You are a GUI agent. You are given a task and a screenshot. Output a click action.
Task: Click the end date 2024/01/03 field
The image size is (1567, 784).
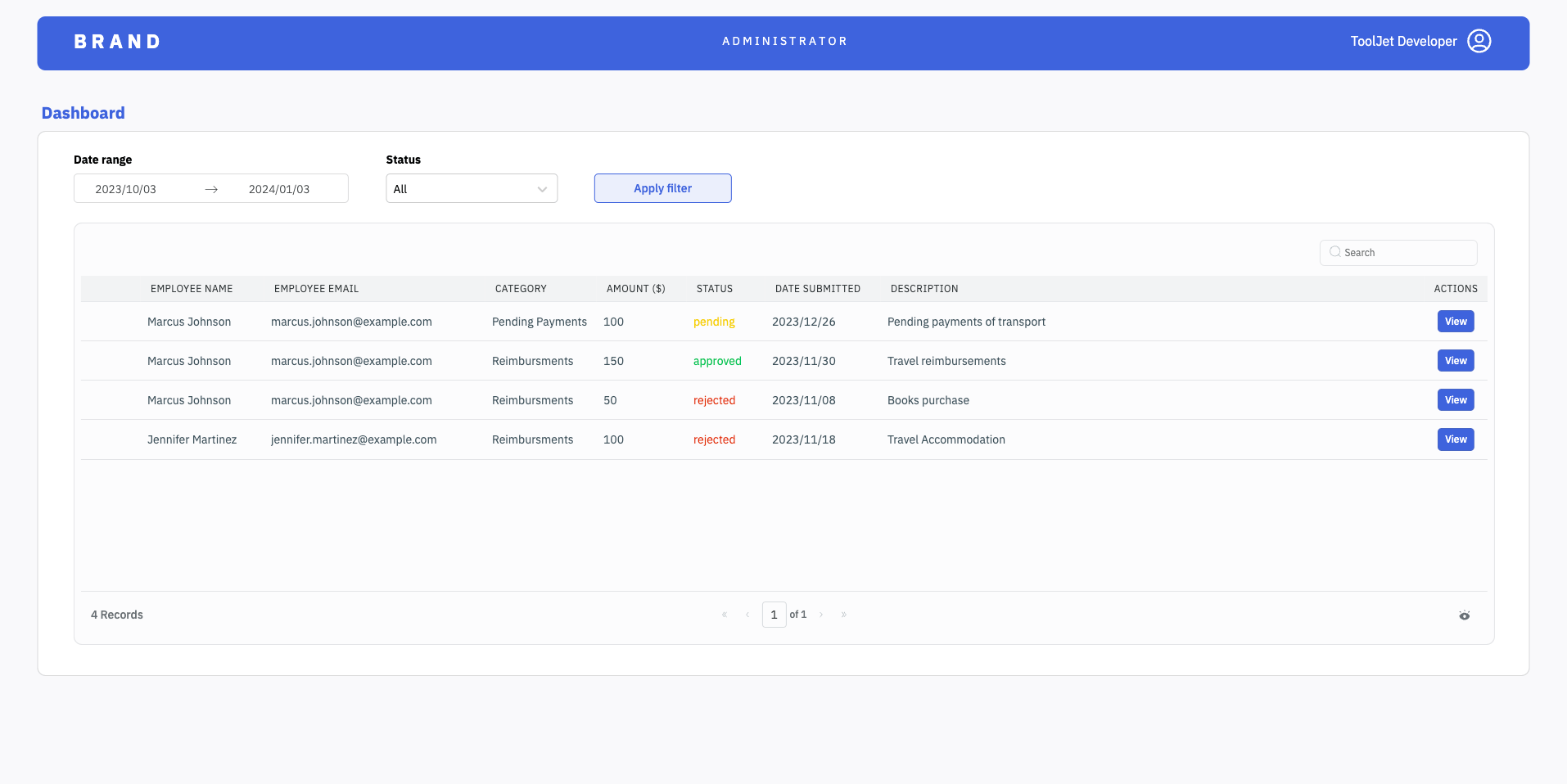pyautogui.click(x=279, y=189)
